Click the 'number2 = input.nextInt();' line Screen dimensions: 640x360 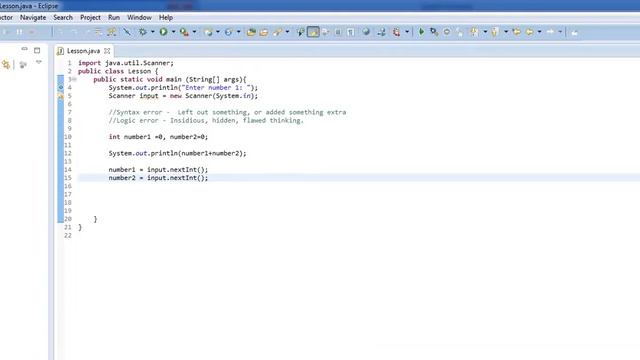[158, 178]
